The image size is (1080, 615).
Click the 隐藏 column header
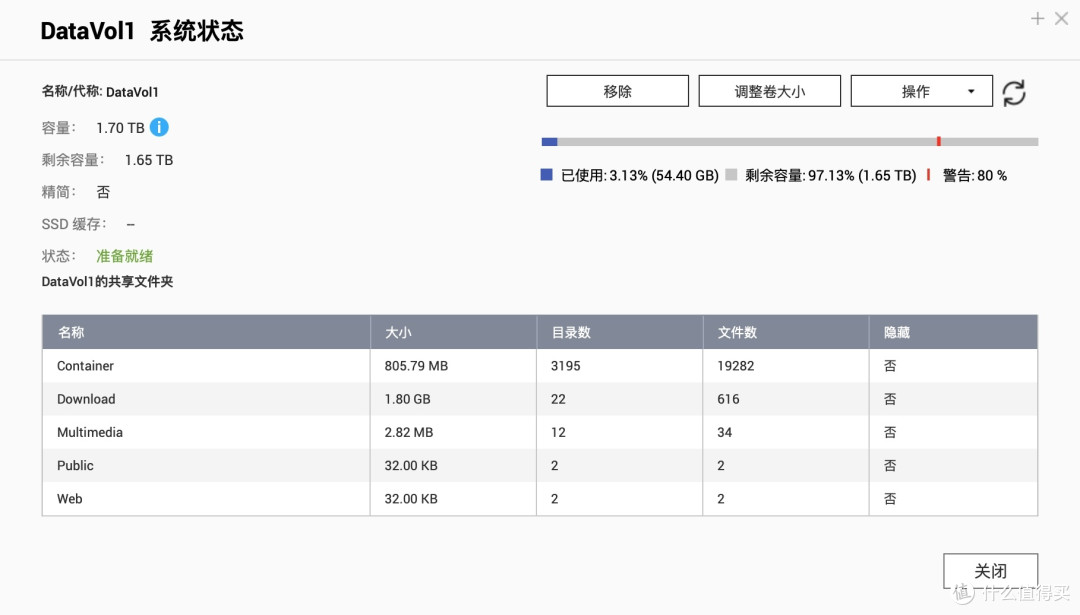896,332
